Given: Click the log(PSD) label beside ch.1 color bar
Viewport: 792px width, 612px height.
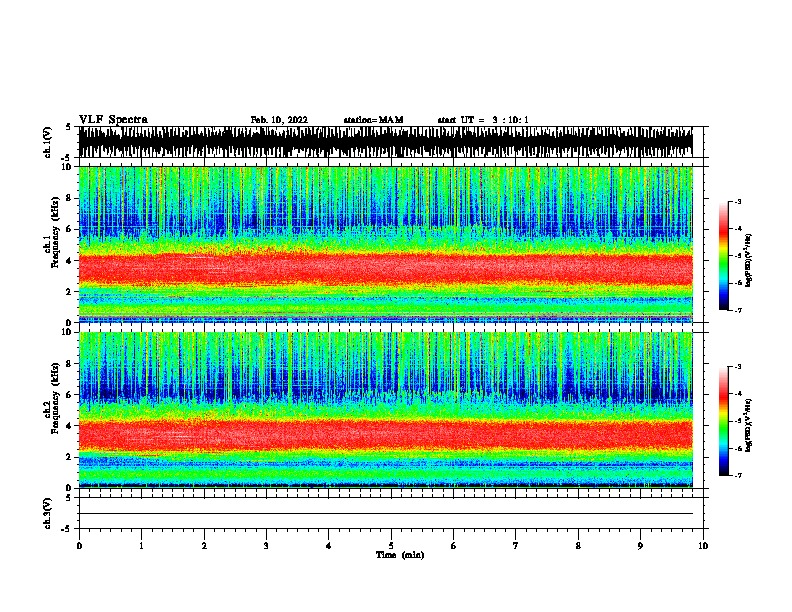Looking at the screenshot, I should pyautogui.click(x=748, y=260).
